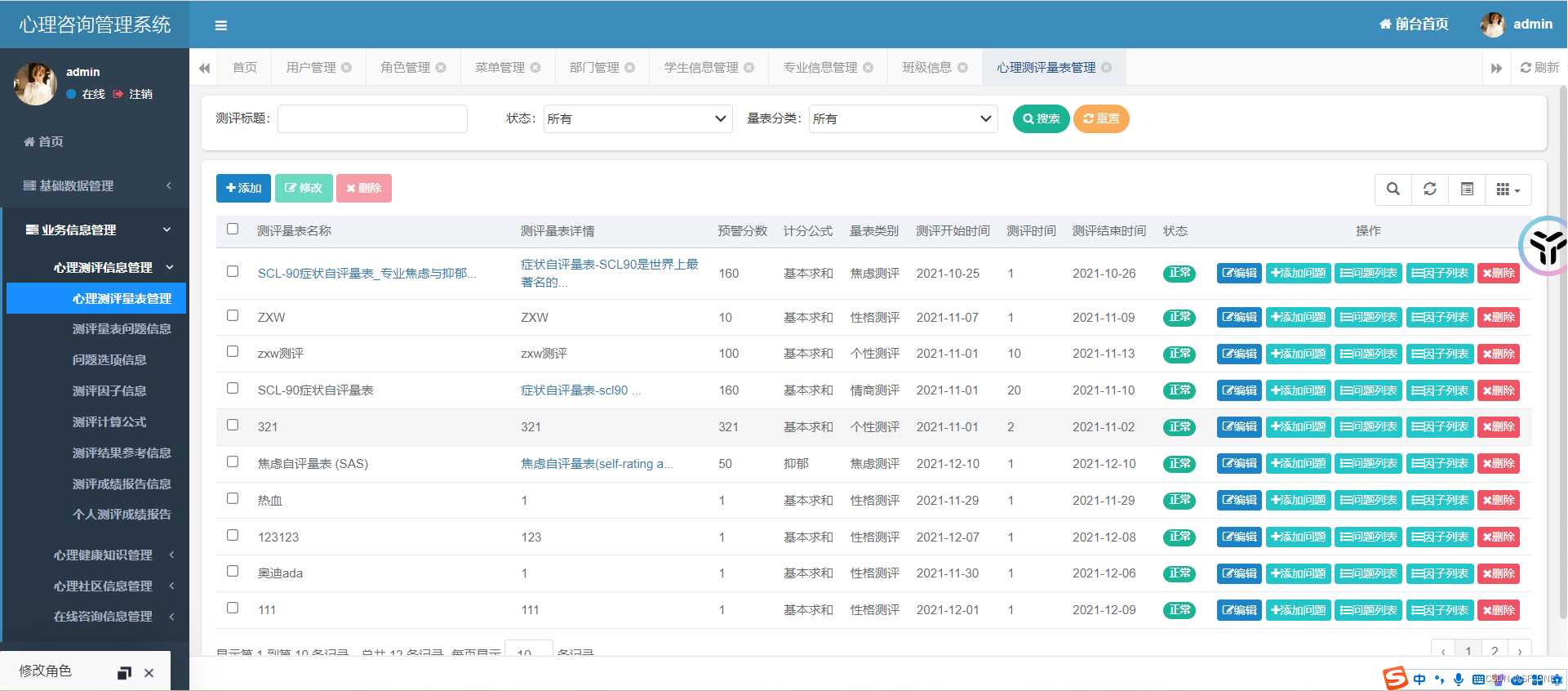
Task: Click the red 删除 toolbar button
Action: click(364, 188)
